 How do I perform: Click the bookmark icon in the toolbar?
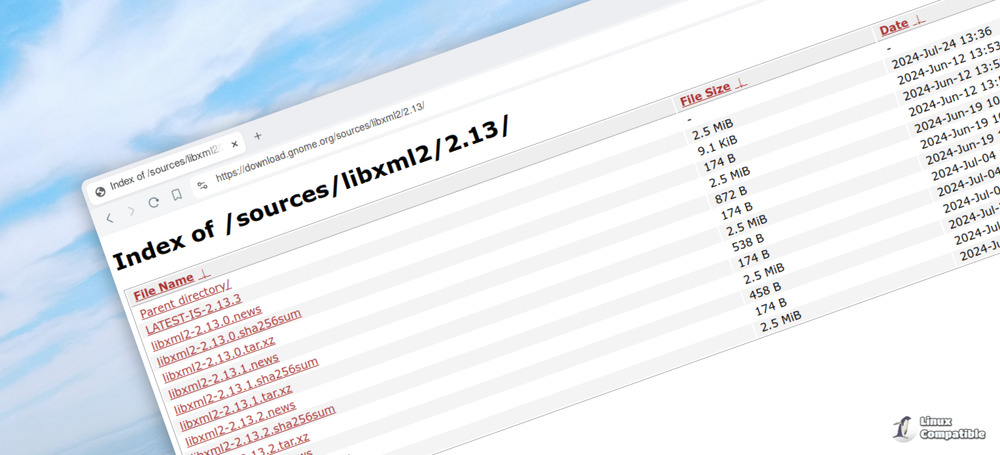click(x=175, y=195)
